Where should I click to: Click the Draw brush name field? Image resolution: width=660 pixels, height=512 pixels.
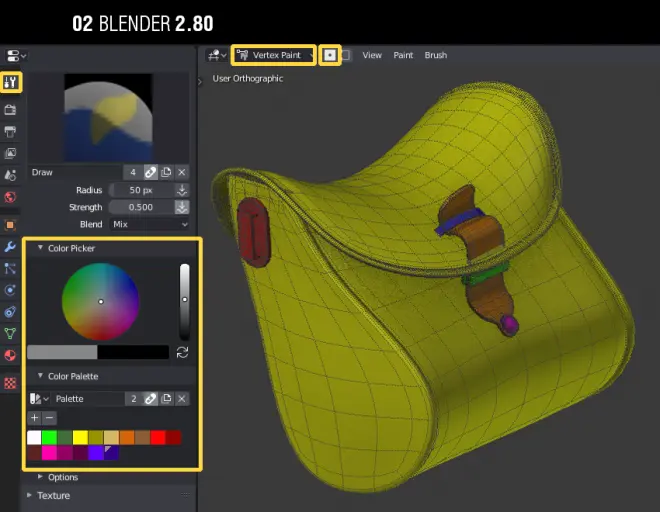76,172
